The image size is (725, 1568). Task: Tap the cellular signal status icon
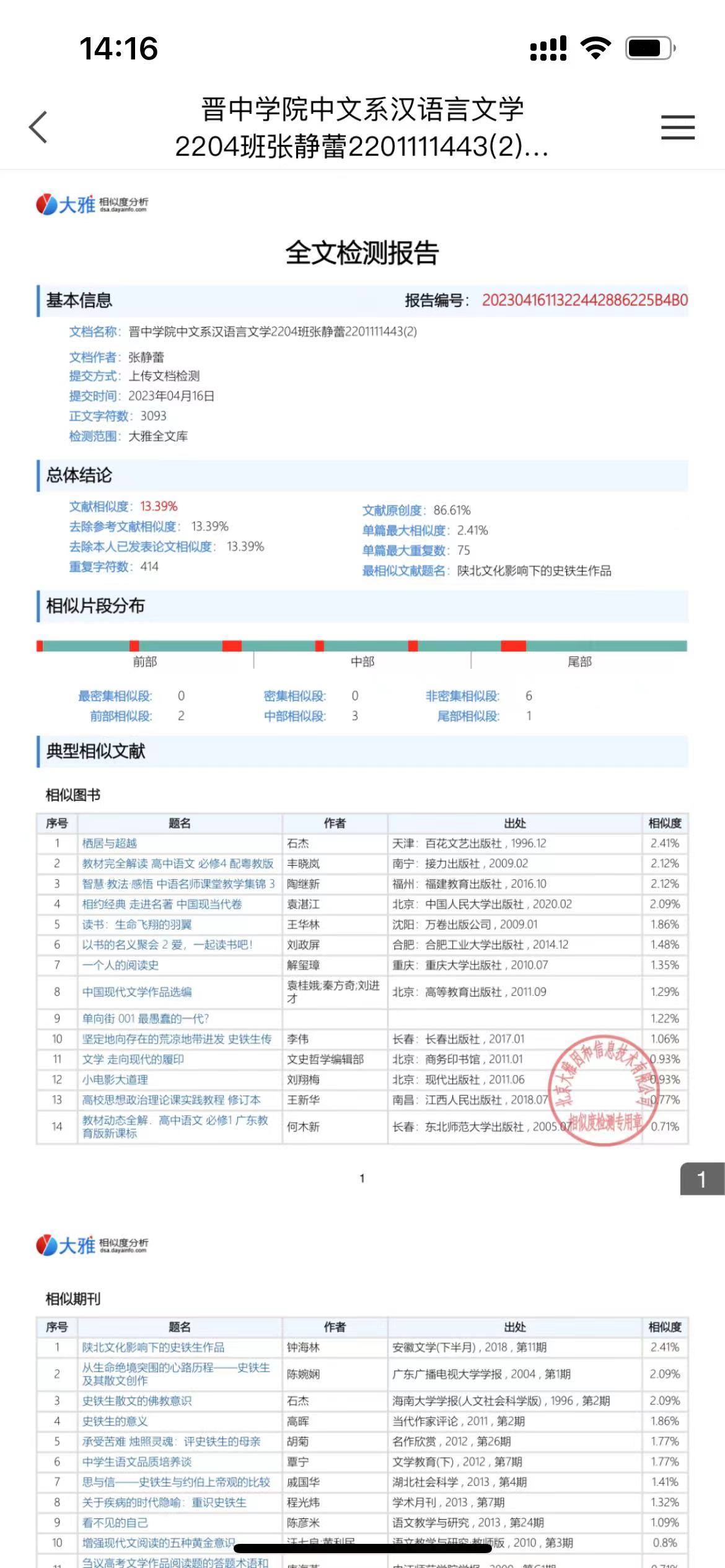pyautogui.click(x=548, y=48)
